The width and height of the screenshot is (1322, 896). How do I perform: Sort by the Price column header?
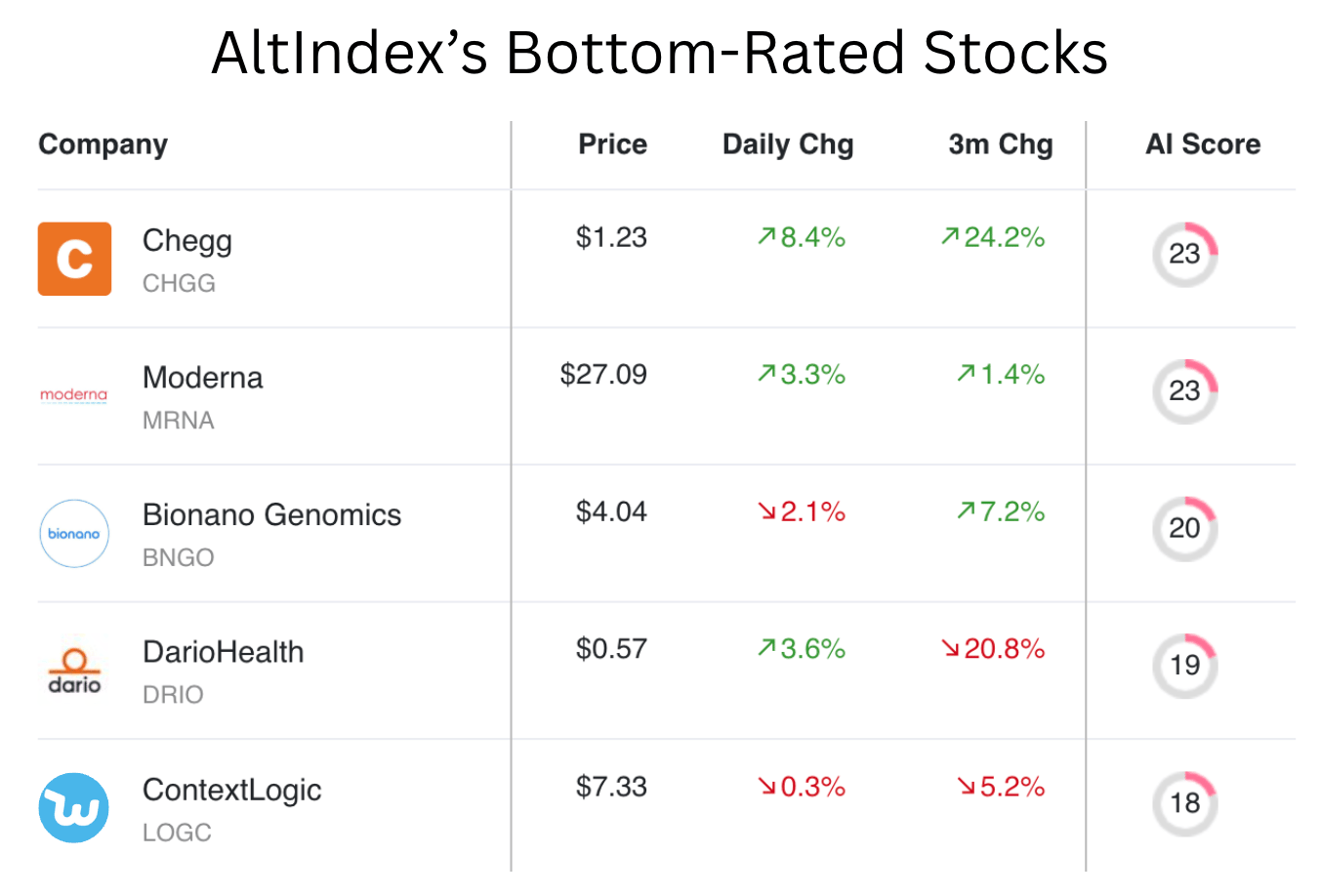tap(612, 144)
